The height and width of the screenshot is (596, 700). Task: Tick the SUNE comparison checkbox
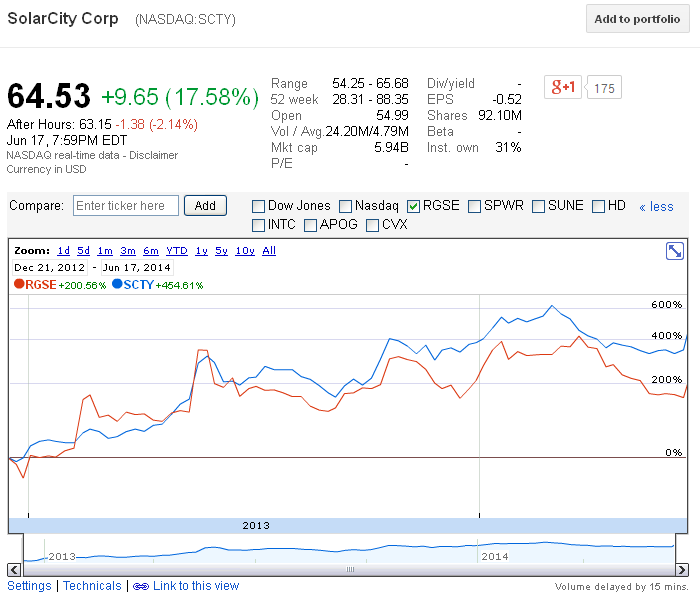tap(538, 207)
